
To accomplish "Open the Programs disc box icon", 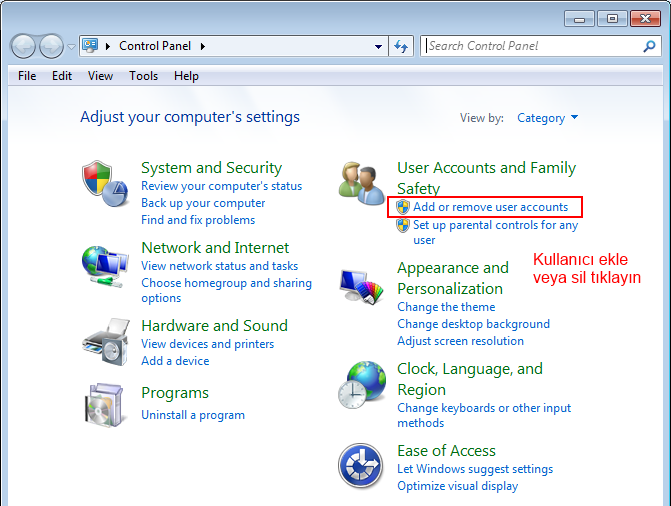I will tap(105, 405).
